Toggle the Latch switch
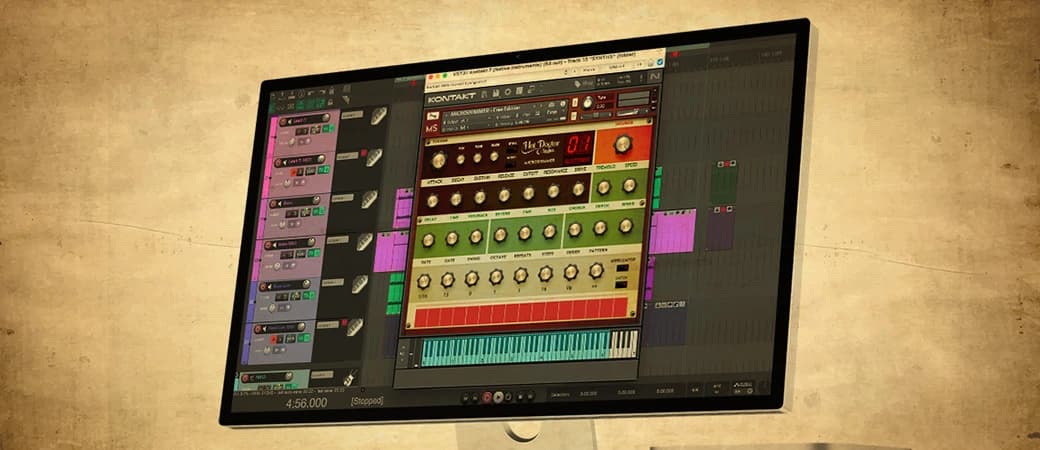This screenshot has height=450, width=1040. [621, 285]
